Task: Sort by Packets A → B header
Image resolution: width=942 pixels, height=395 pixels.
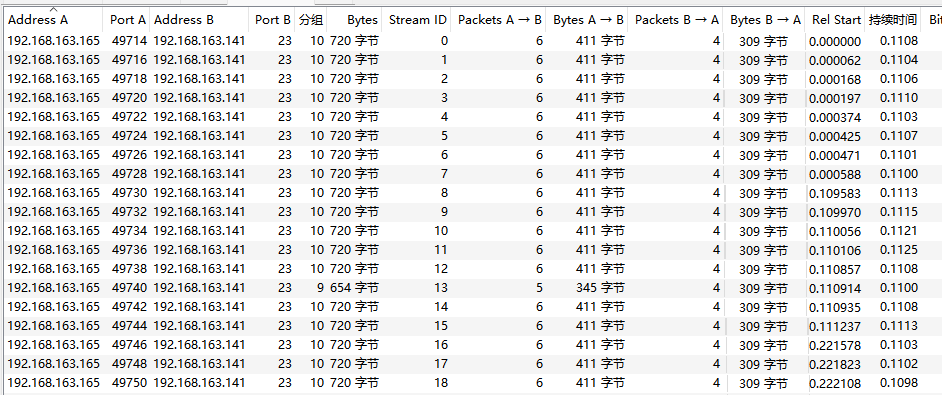Action: pyautogui.click(x=499, y=19)
